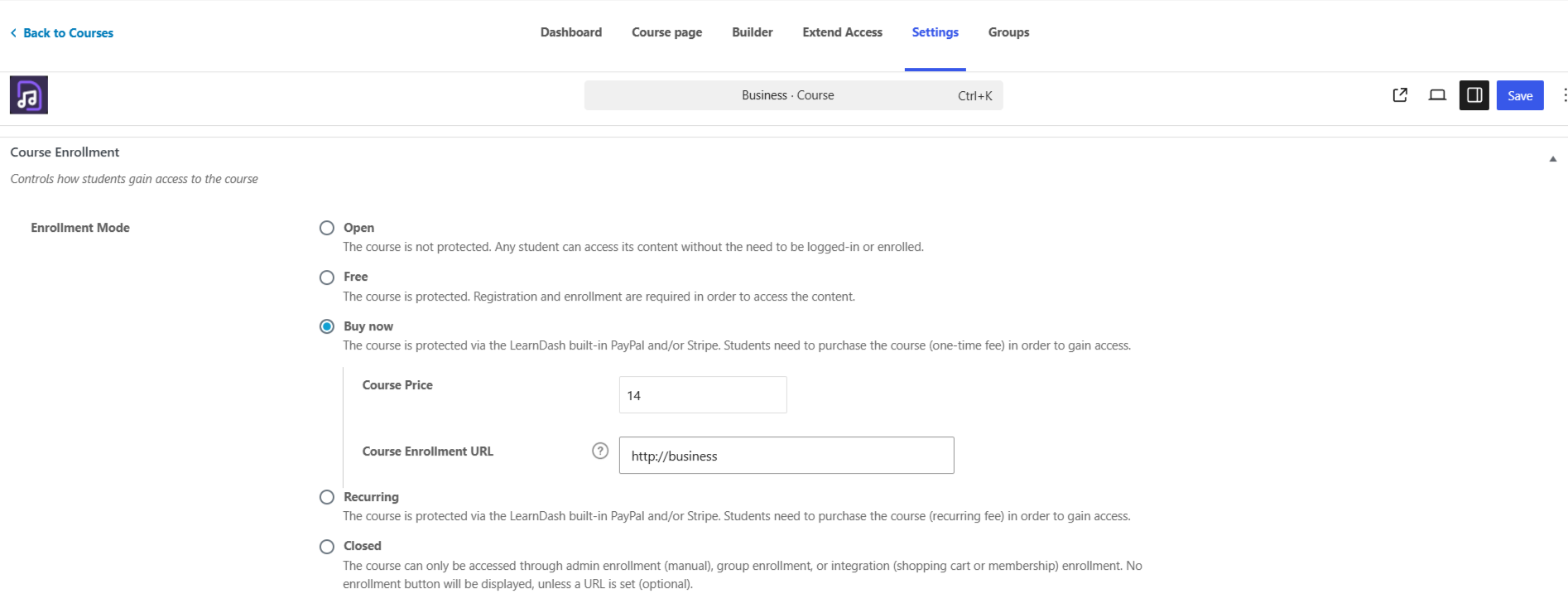Click the Ctrl+K shortcut hint
This screenshot has width=1568, height=608.
974,96
